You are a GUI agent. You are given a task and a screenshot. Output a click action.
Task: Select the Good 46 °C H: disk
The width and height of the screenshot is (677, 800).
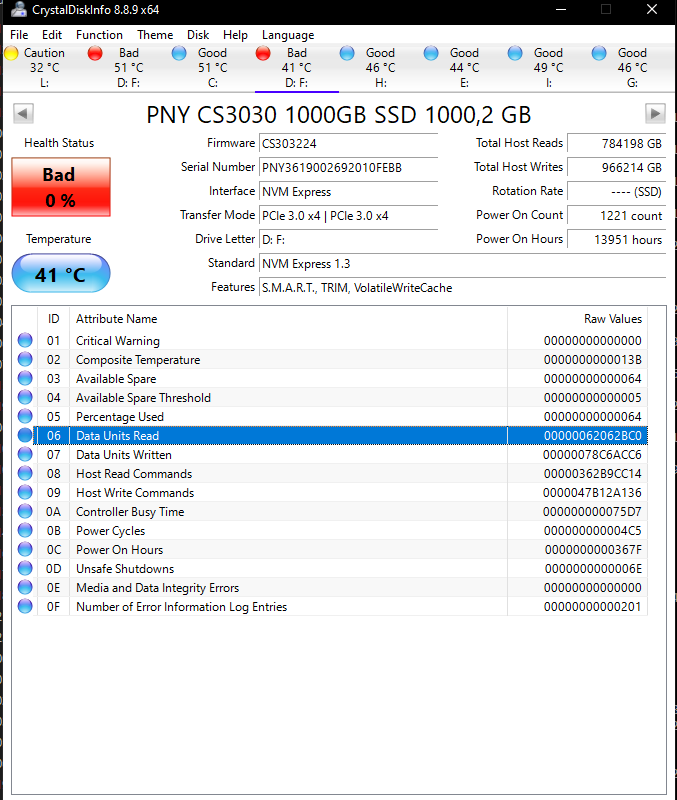pos(381,67)
